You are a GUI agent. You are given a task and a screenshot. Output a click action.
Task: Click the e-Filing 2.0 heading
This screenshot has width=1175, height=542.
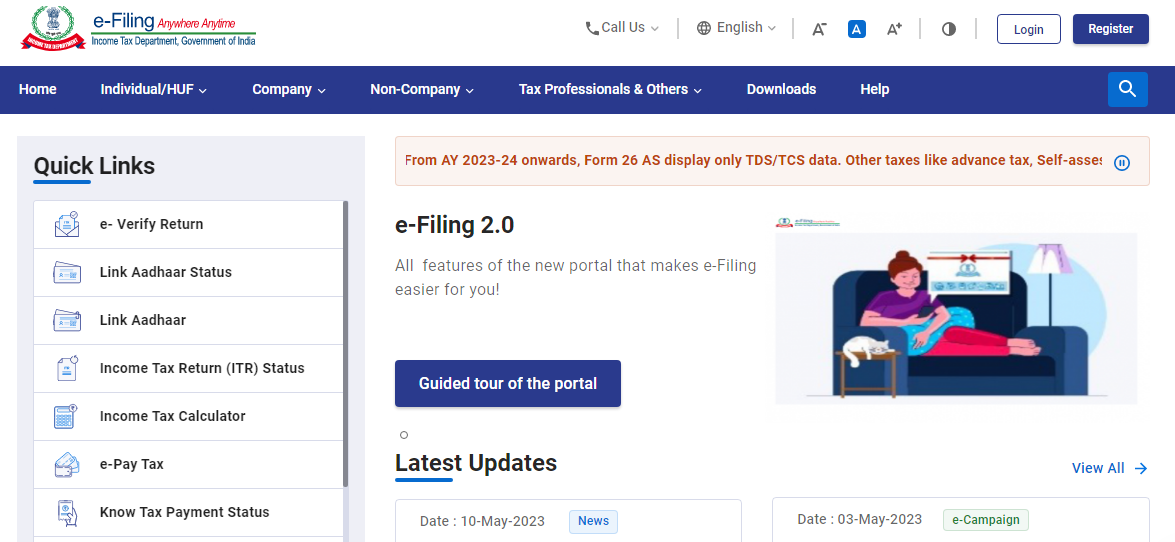point(454,225)
